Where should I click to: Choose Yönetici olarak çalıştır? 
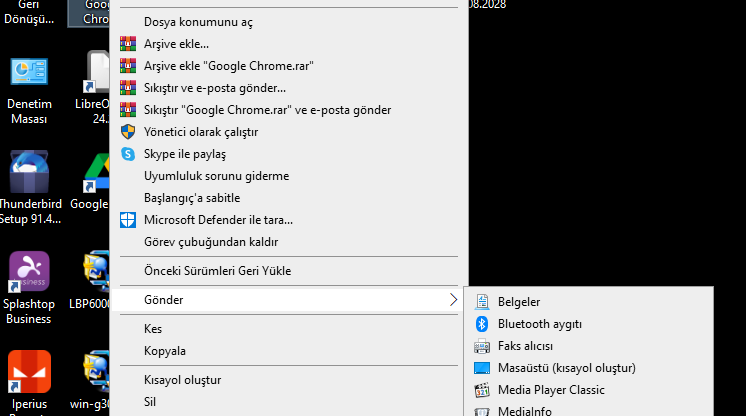click(x=289, y=132)
